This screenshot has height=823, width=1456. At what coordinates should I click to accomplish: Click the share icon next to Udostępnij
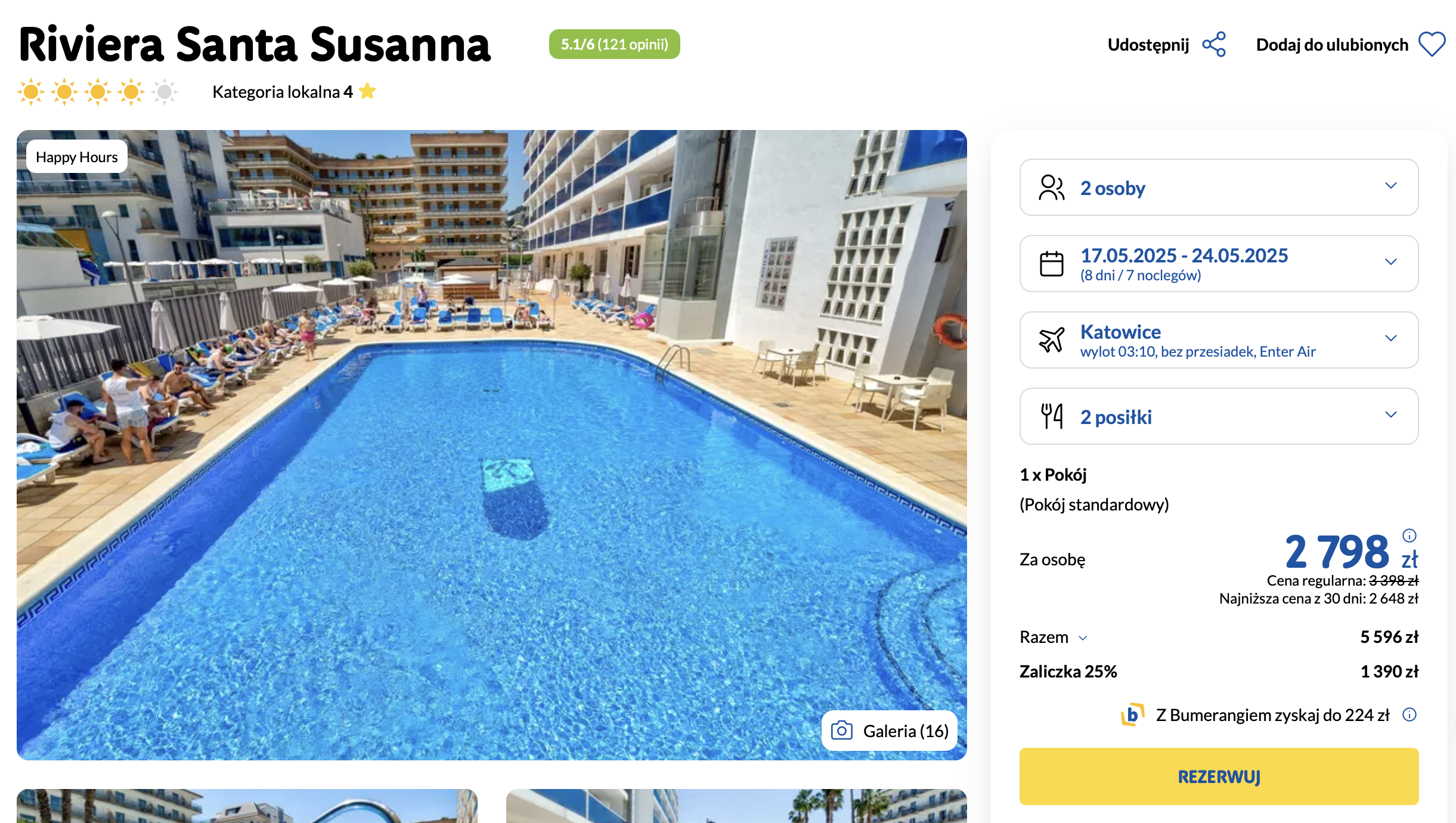(1214, 45)
